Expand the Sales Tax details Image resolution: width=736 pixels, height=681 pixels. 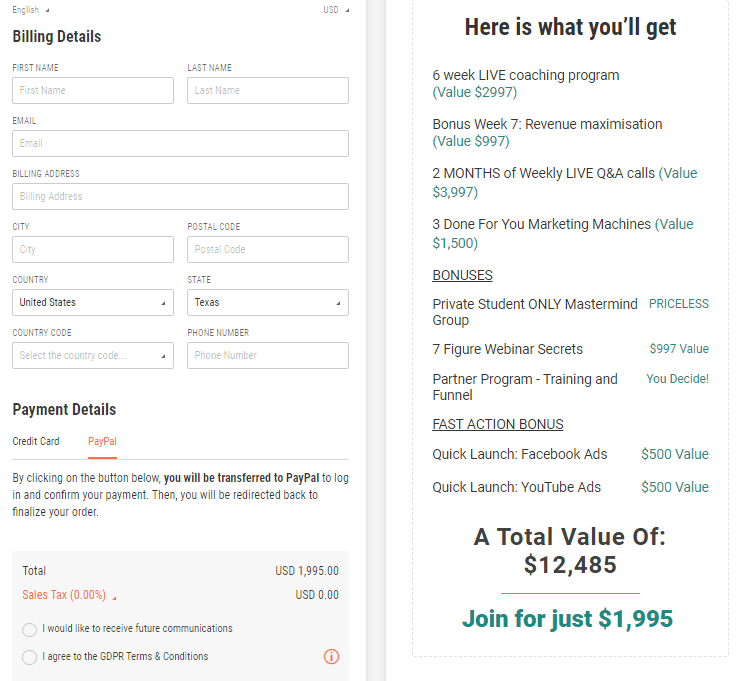[x=69, y=595]
